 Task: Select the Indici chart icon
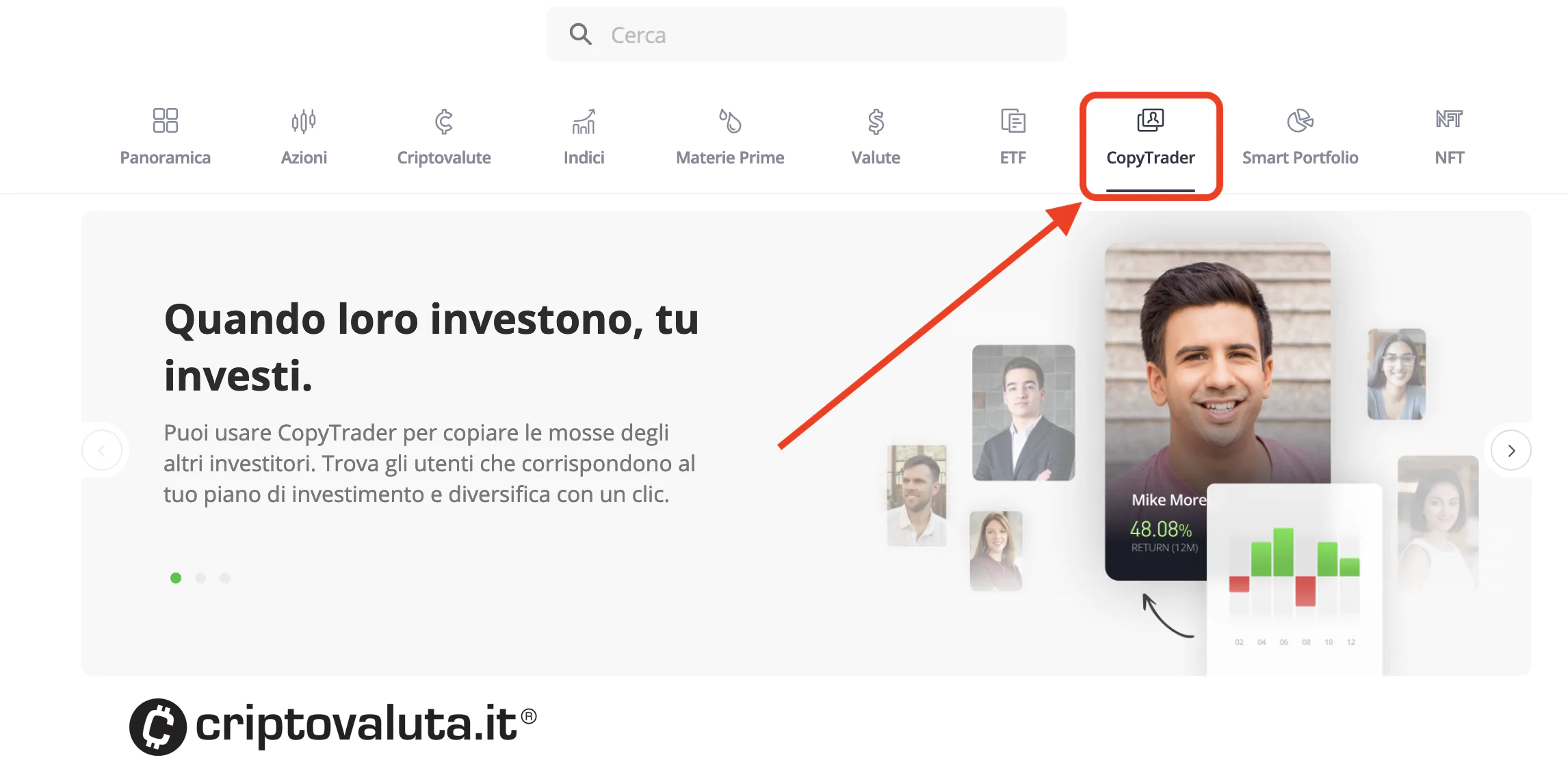tap(584, 122)
